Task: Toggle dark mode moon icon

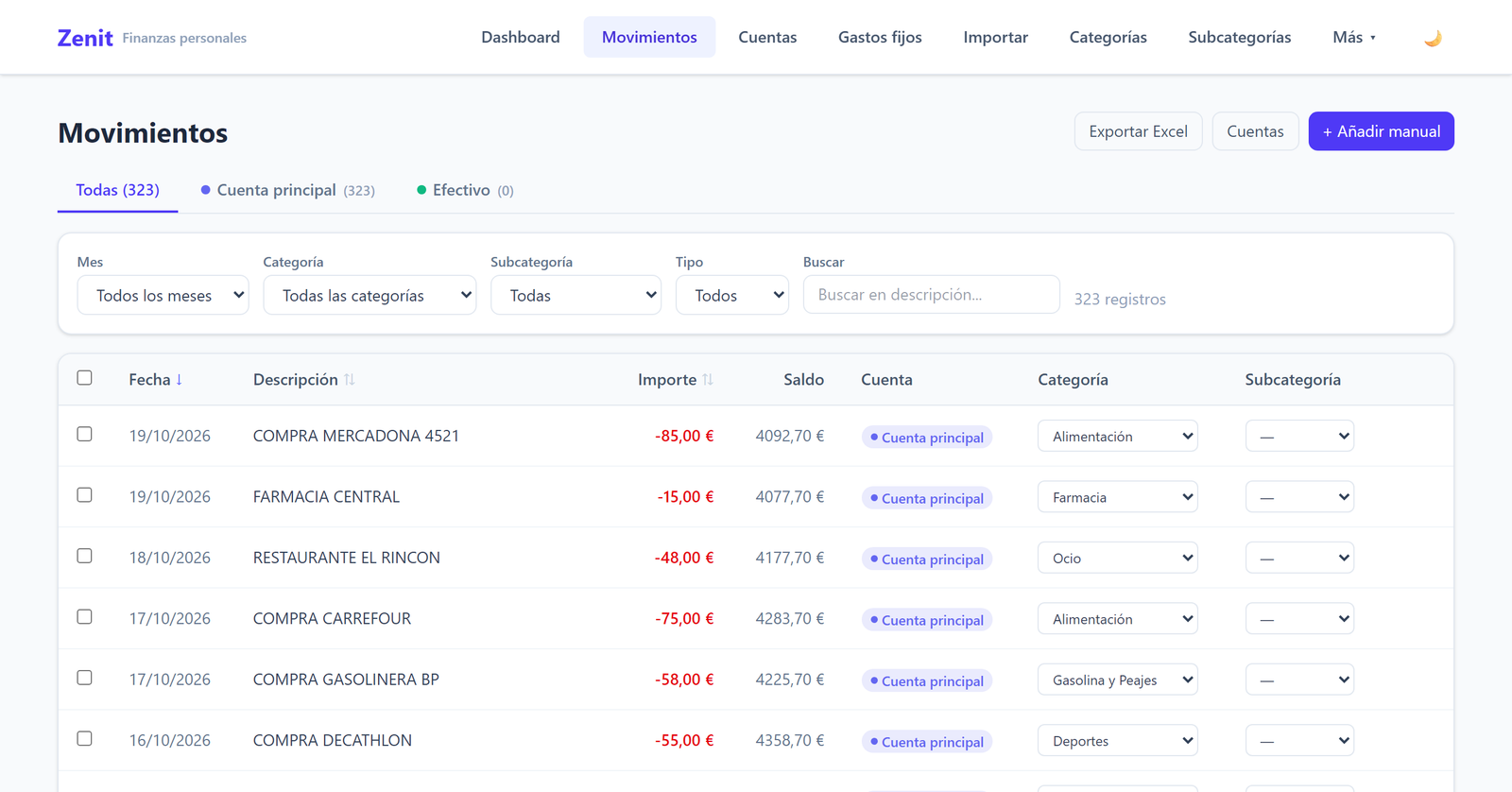Action: (1433, 38)
